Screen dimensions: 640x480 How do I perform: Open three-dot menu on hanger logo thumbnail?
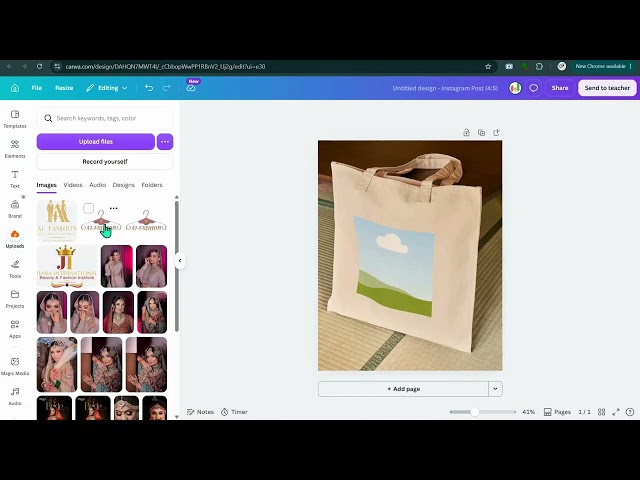coord(113,208)
